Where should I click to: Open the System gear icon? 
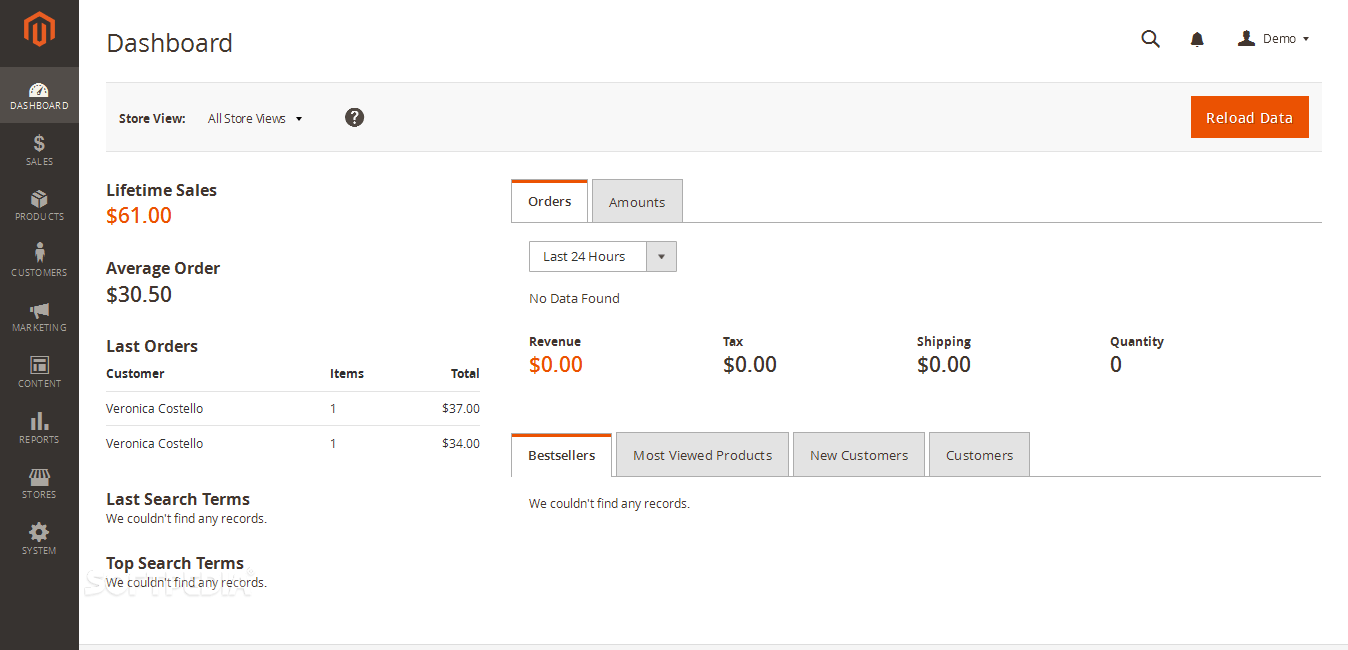[x=39, y=532]
